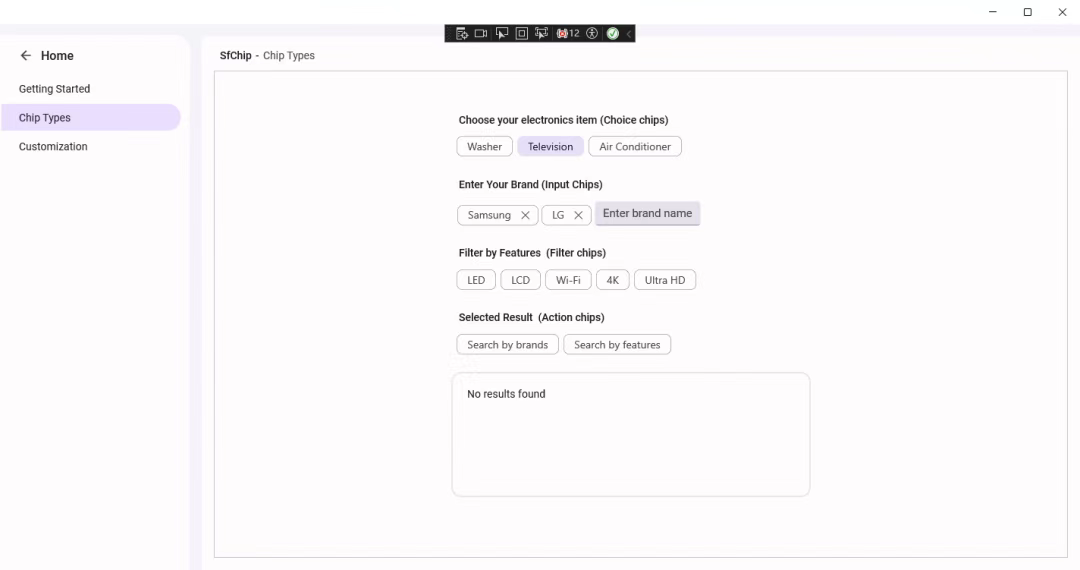The image size is (1080, 570).
Task: Go to the Customization page
Action: coord(53,147)
